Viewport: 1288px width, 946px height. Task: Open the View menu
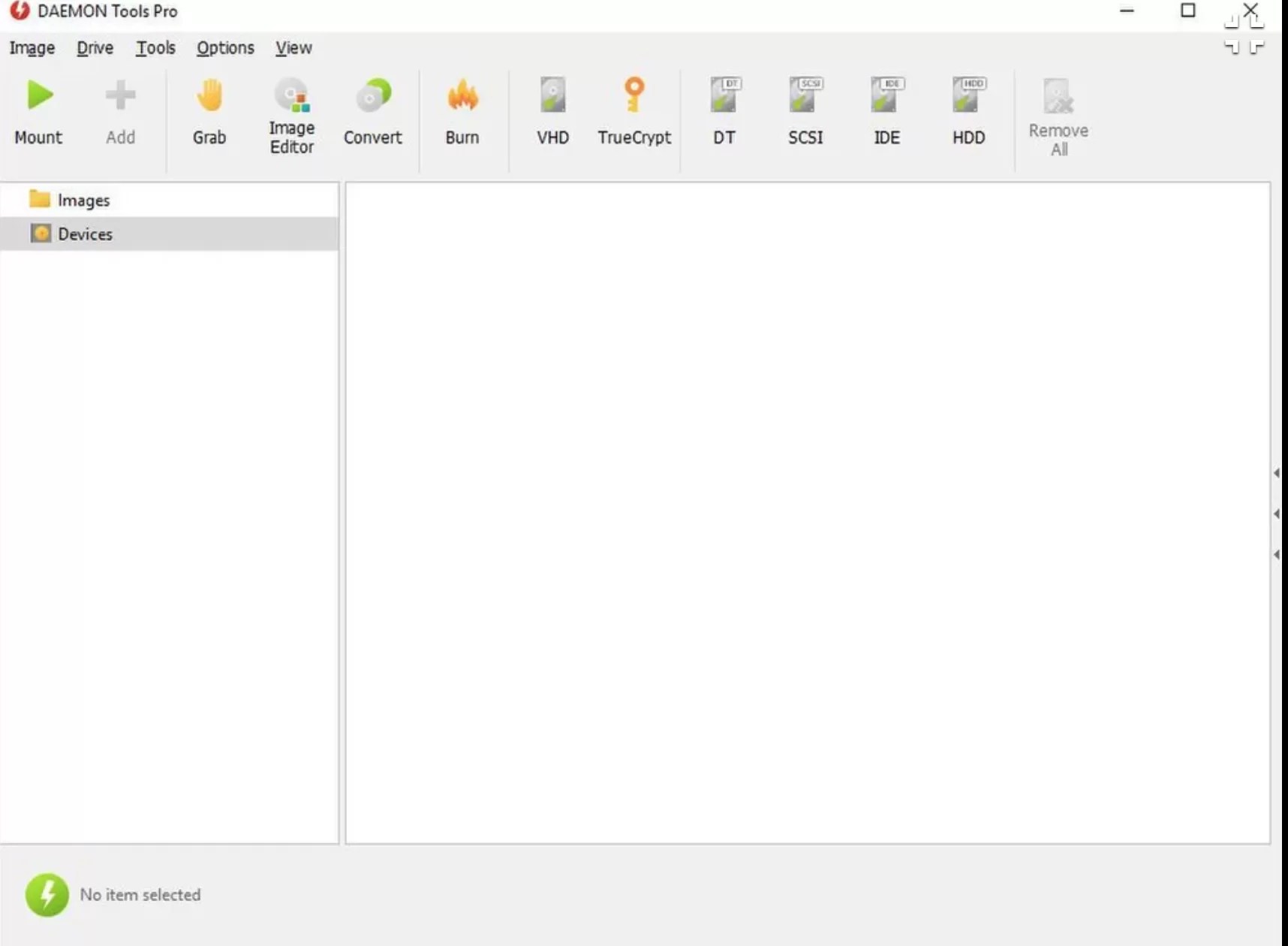pyautogui.click(x=293, y=48)
